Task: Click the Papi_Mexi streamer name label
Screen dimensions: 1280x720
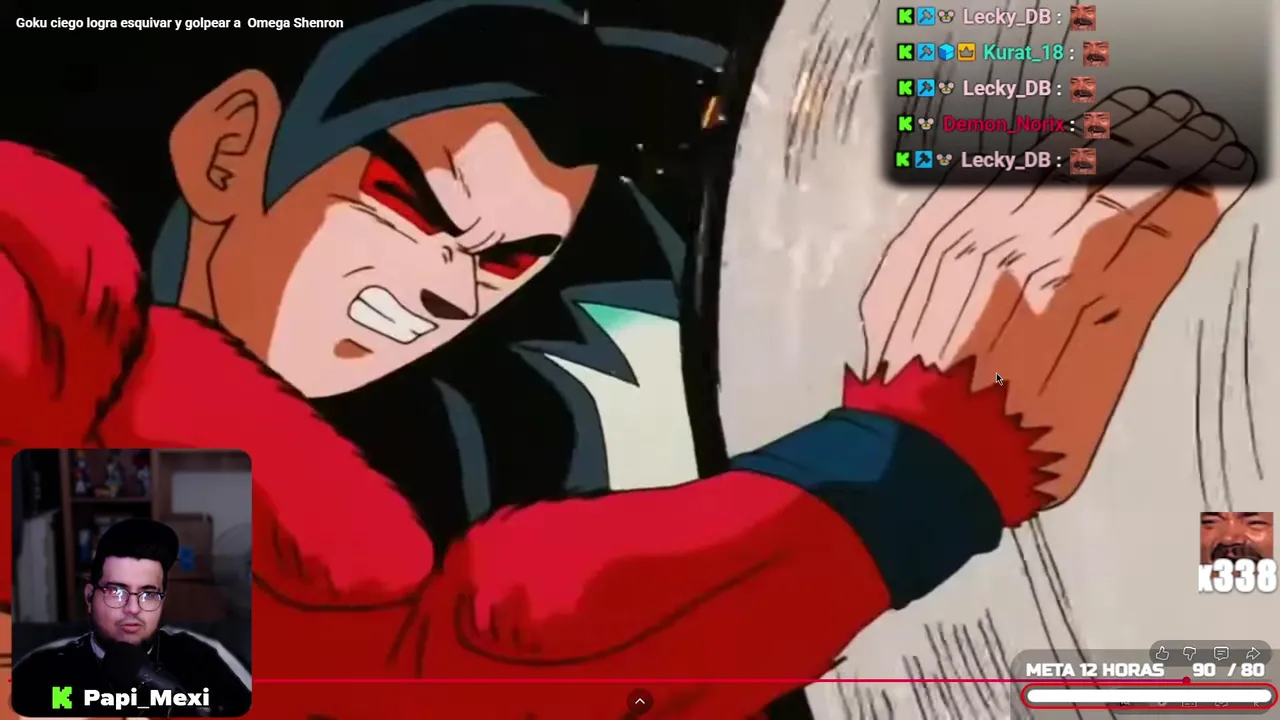Action: coord(146,698)
